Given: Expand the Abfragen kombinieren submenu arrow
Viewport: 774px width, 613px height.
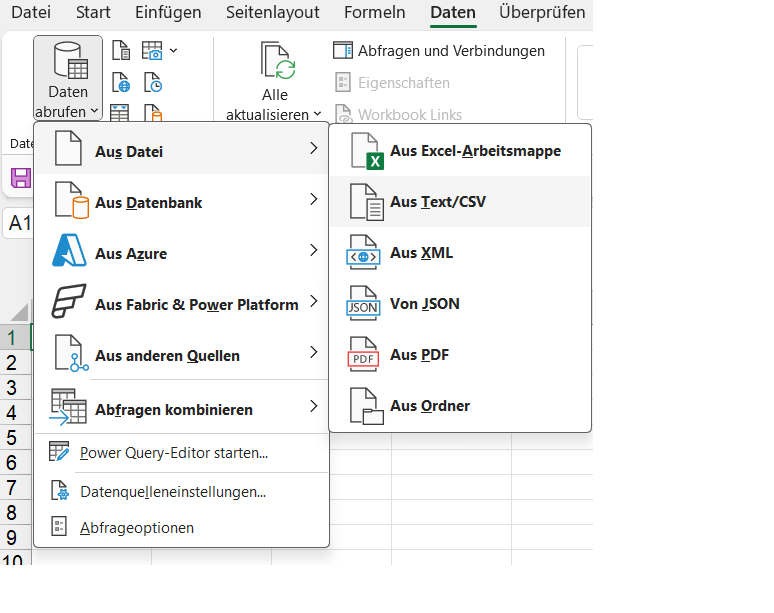Looking at the screenshot, I should click(313, 406).
